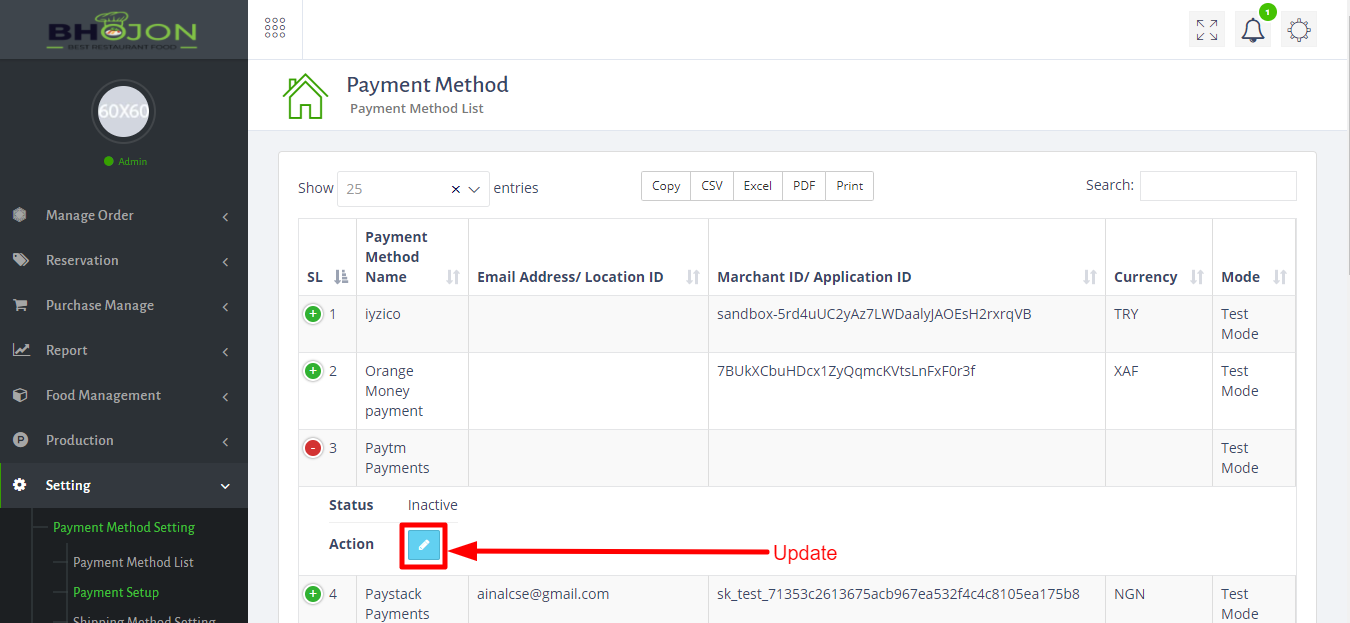Click the BHOJON logo
Screen dimensions: 1350x623
click(x=123, y=30)
